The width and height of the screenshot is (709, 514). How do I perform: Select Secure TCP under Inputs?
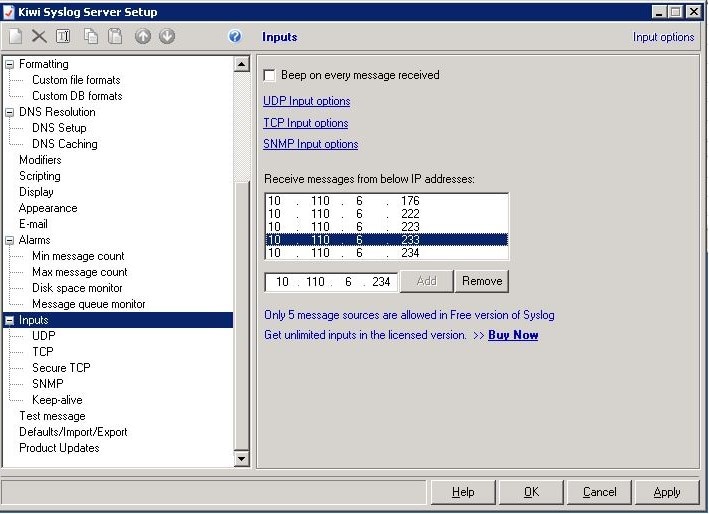[61, 368]
